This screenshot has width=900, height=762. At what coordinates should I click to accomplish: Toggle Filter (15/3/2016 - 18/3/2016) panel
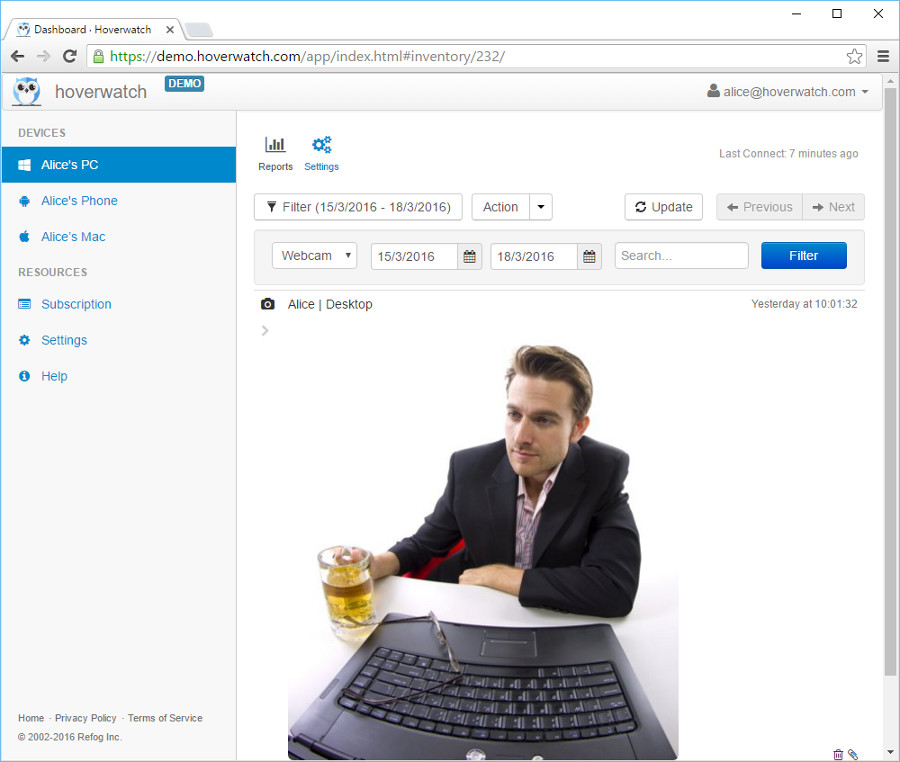[358, 207]
